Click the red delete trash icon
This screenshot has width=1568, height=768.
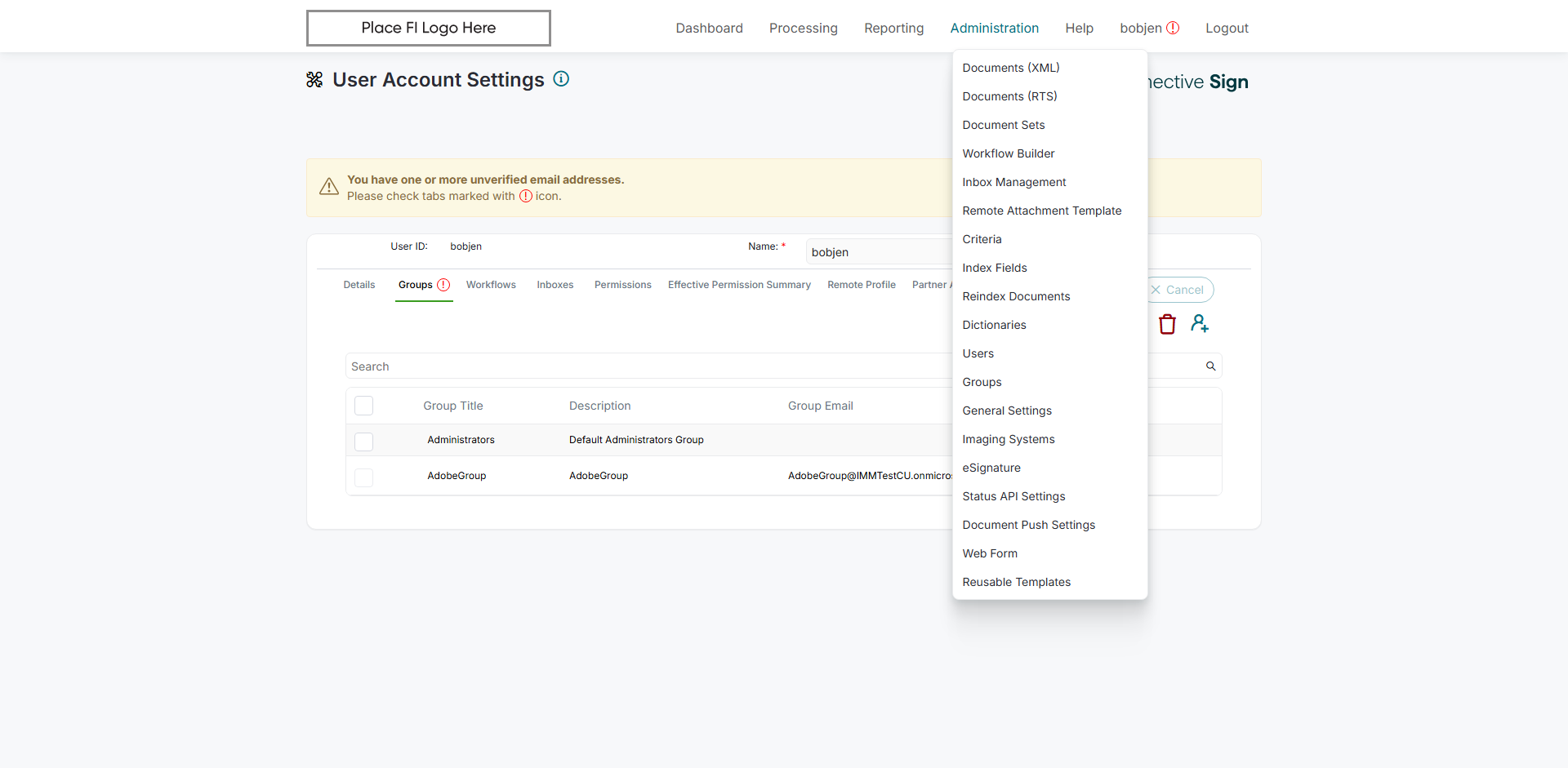(x=1167, y=324)
